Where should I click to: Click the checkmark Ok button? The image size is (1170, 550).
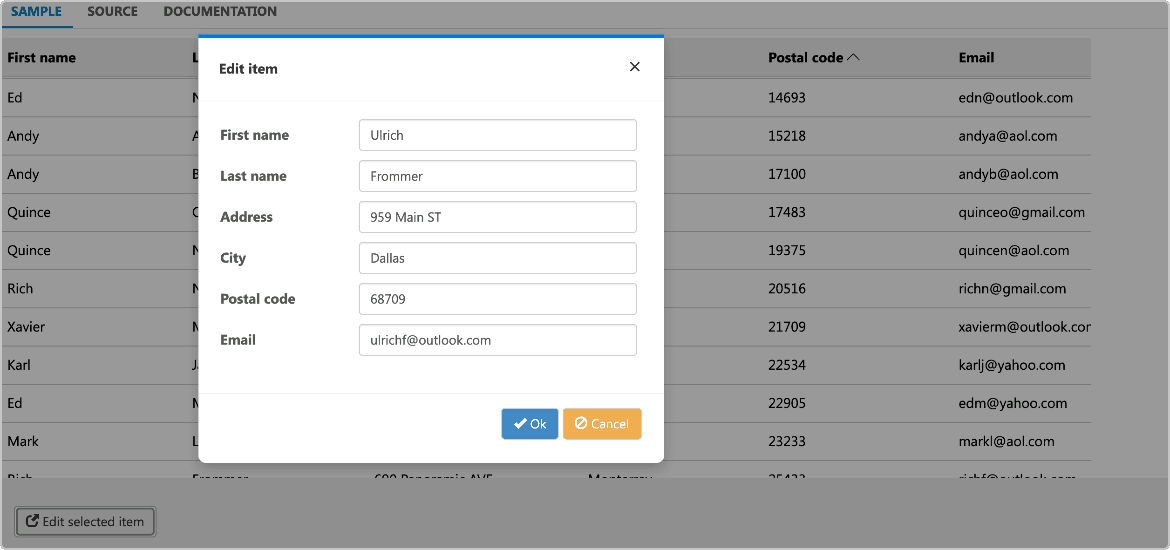[x=530, y=424]
